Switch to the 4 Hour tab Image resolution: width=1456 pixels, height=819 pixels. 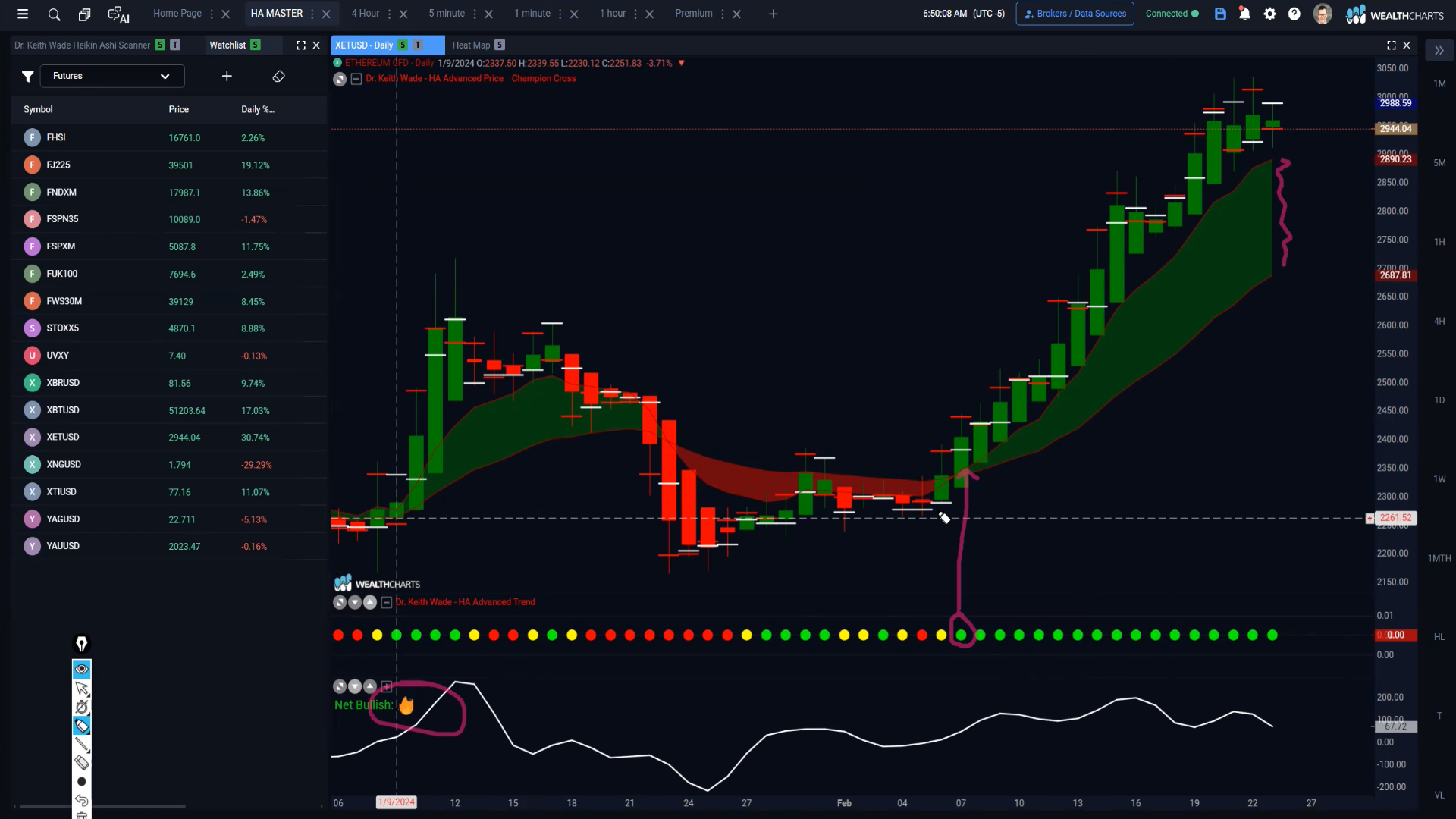(366, 14)
